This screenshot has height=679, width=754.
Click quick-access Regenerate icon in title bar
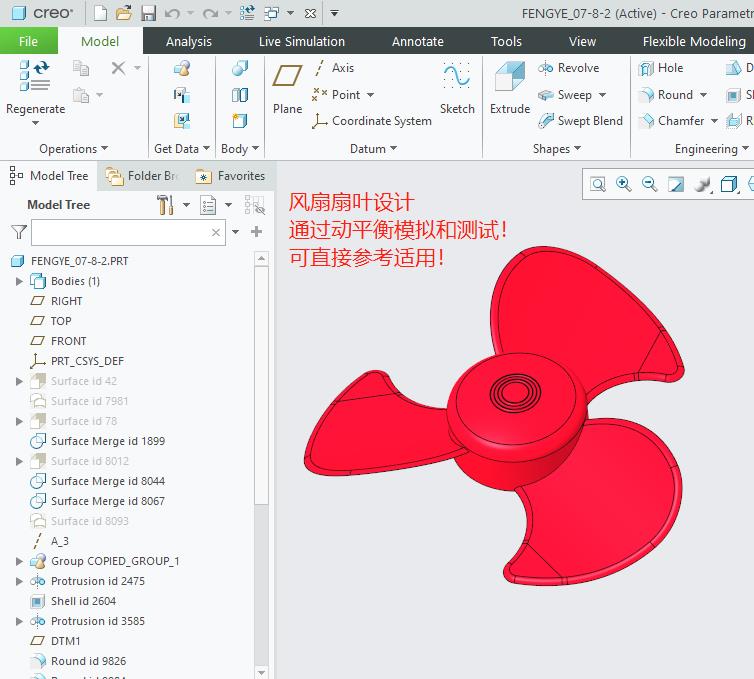pyautogui.click(x=247, y=13)
